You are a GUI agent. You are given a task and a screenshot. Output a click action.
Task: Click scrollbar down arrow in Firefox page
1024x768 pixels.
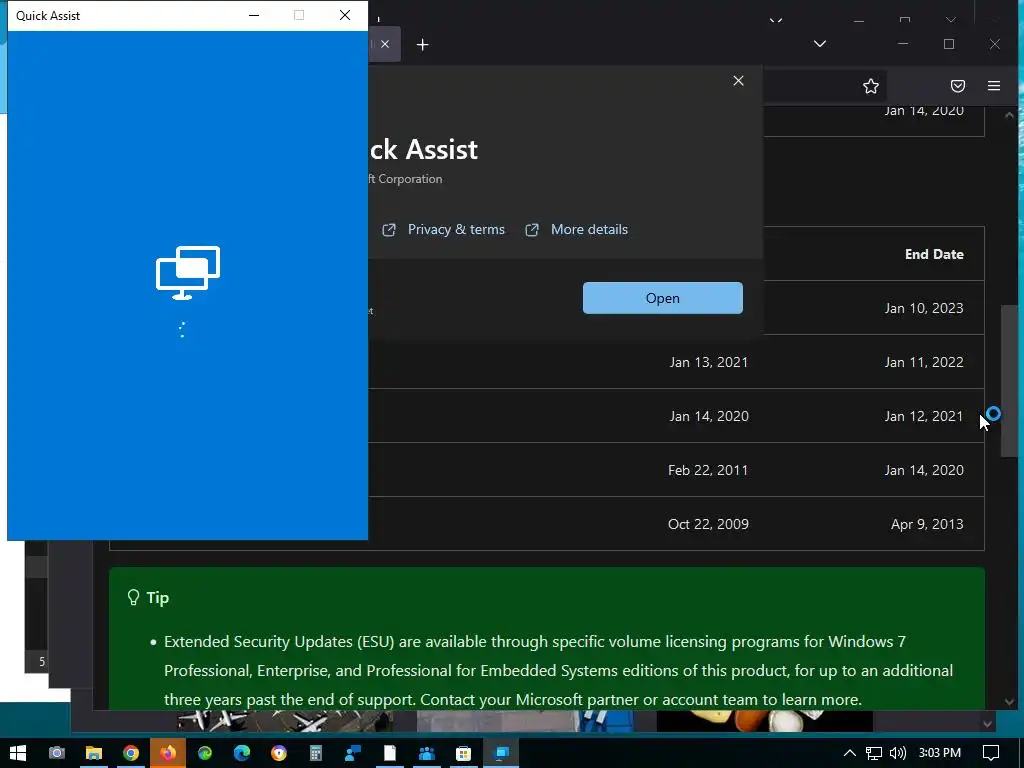(1010, 702)
